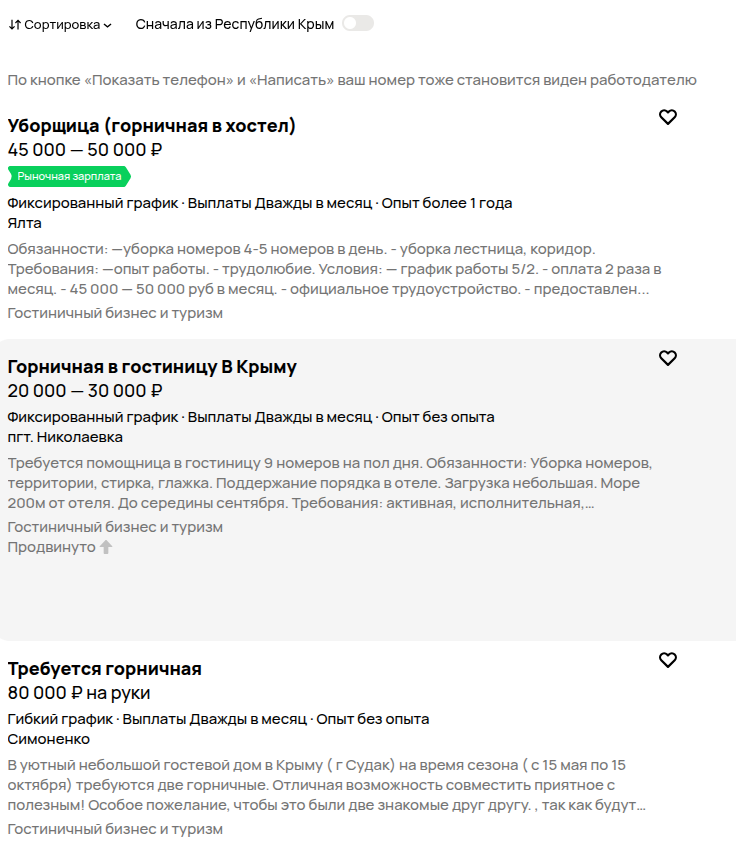Image resolution: width=736 pixels, height=854 pixels.
Task: Open the Горничная в гостиницу В Крыму listing
Action: 152,367
